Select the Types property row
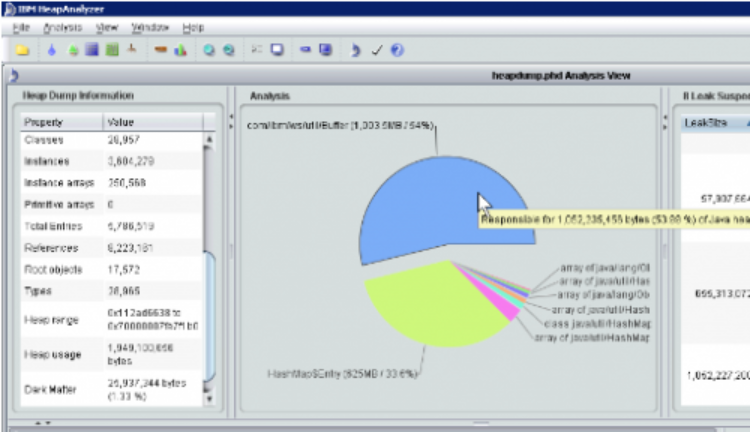 tap(112, 291)
